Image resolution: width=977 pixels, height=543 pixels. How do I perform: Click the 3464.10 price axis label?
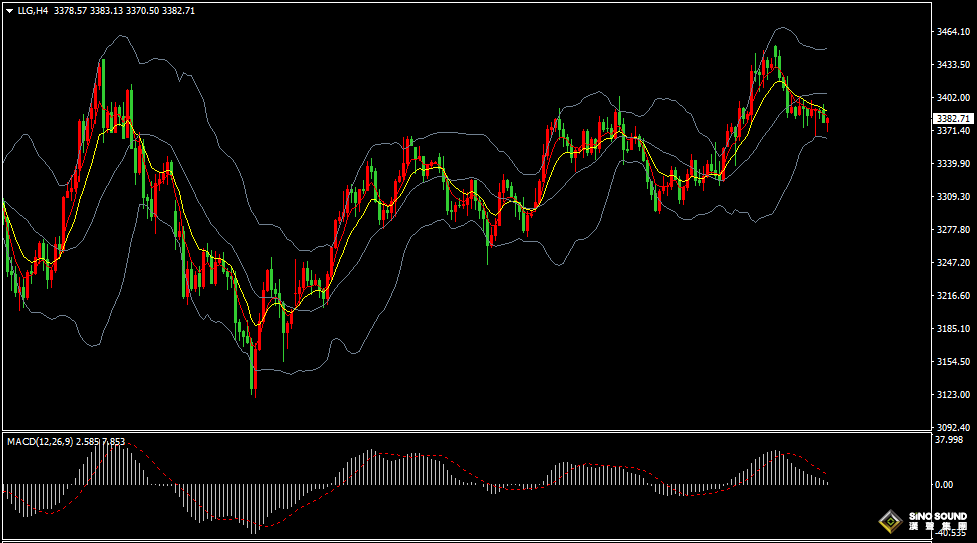tap(953, 32)
